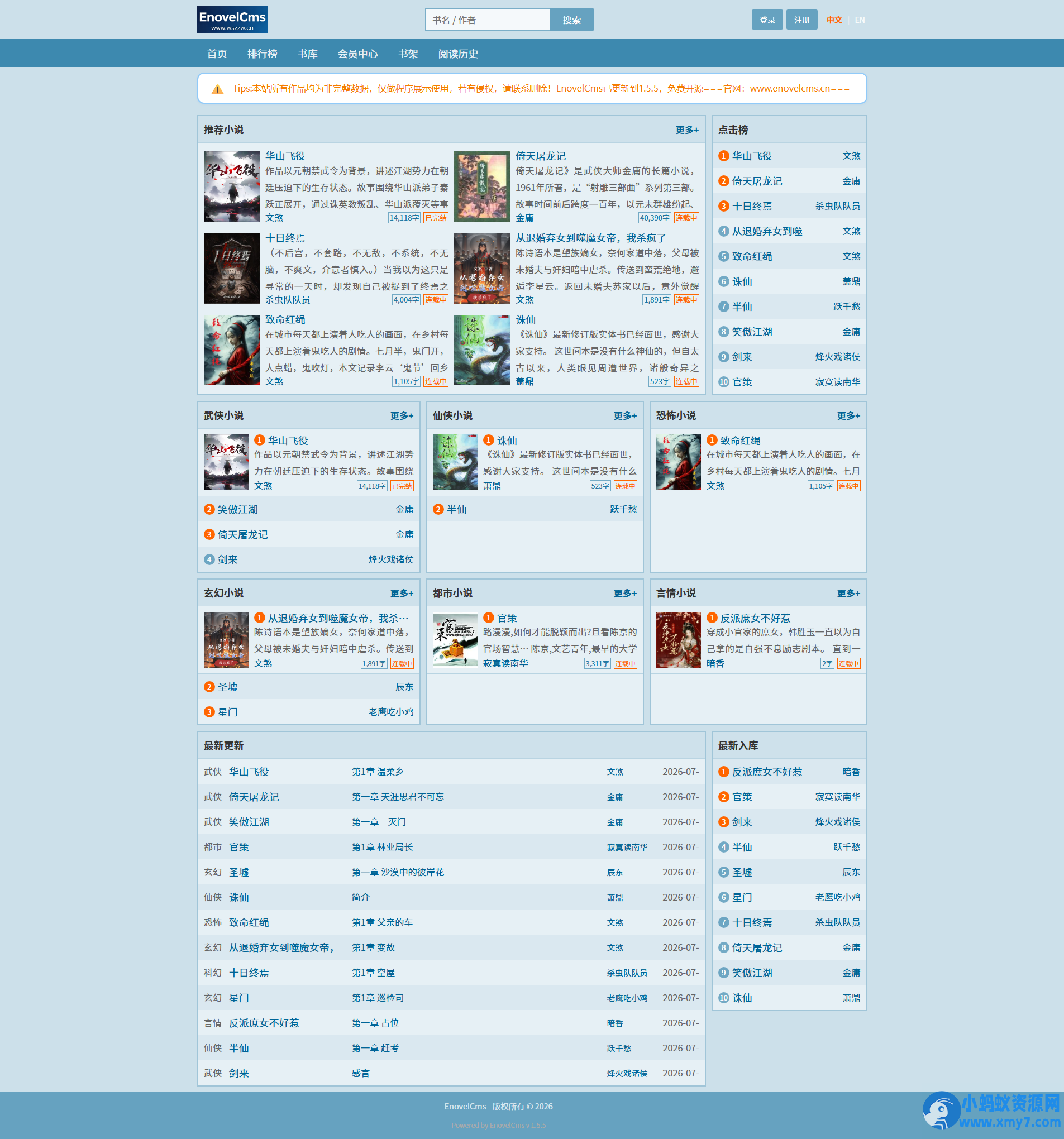
Task: Open chapter 第一章 沙漠中的彼岸花
Action: (x=398, y=873)
